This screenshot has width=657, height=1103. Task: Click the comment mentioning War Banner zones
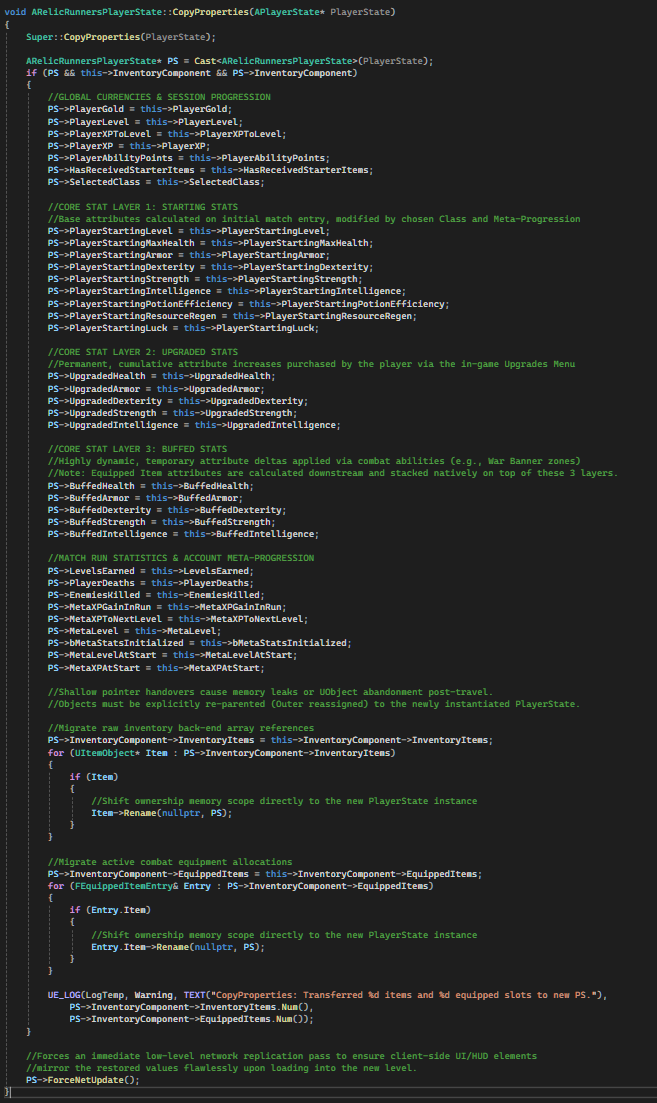point(314,461)
